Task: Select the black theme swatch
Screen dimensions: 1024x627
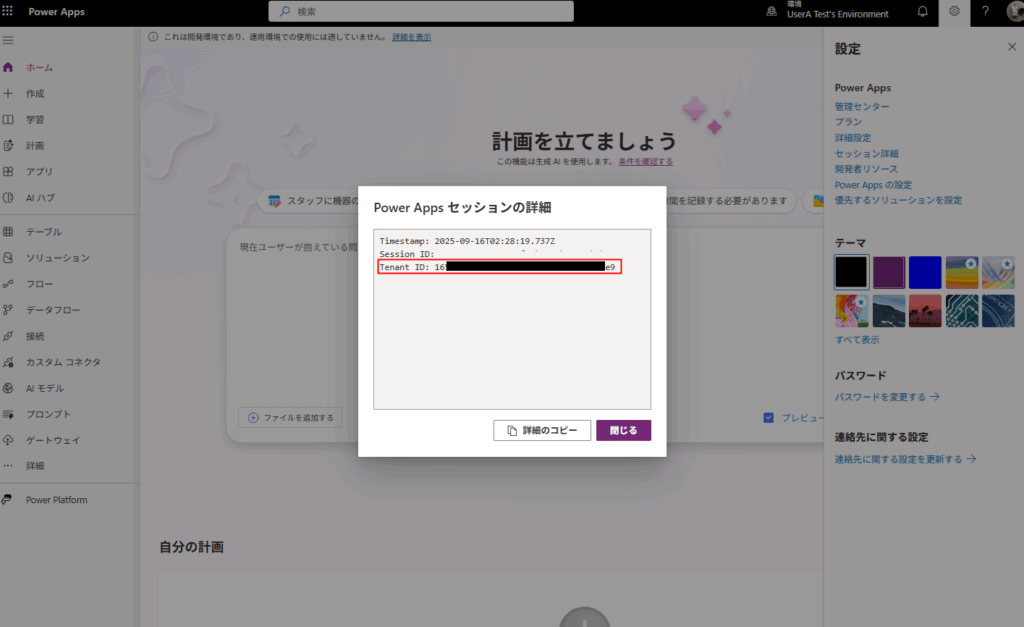Action: 851,272
